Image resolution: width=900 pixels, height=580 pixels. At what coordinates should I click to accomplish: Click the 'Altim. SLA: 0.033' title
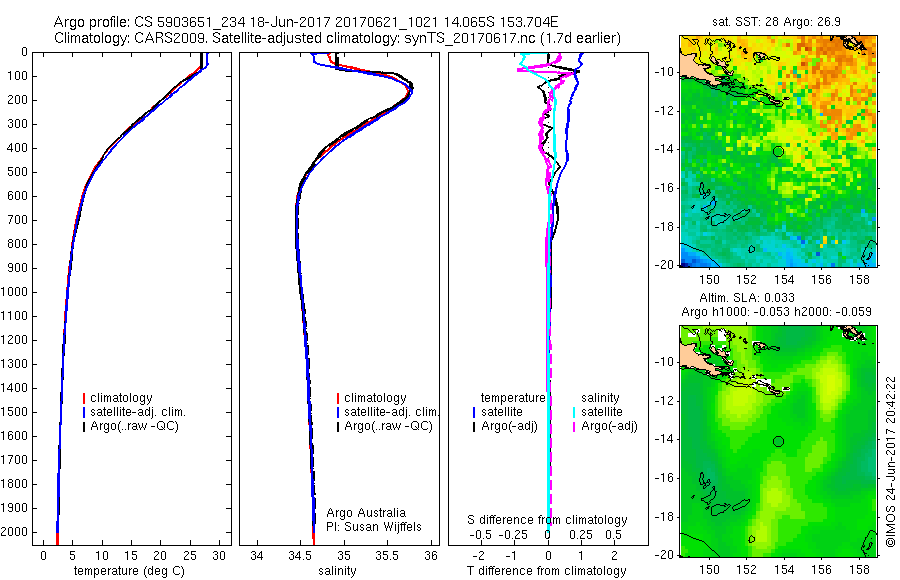[x=747, y=297]
